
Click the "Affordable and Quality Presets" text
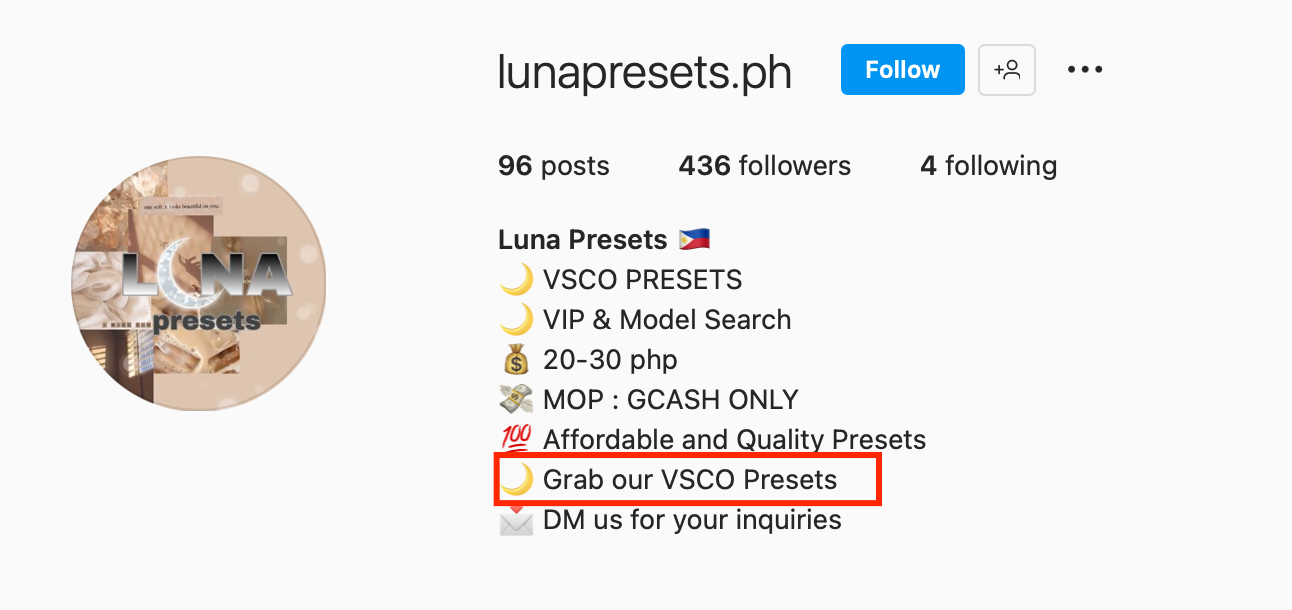[x=734, y=440]
